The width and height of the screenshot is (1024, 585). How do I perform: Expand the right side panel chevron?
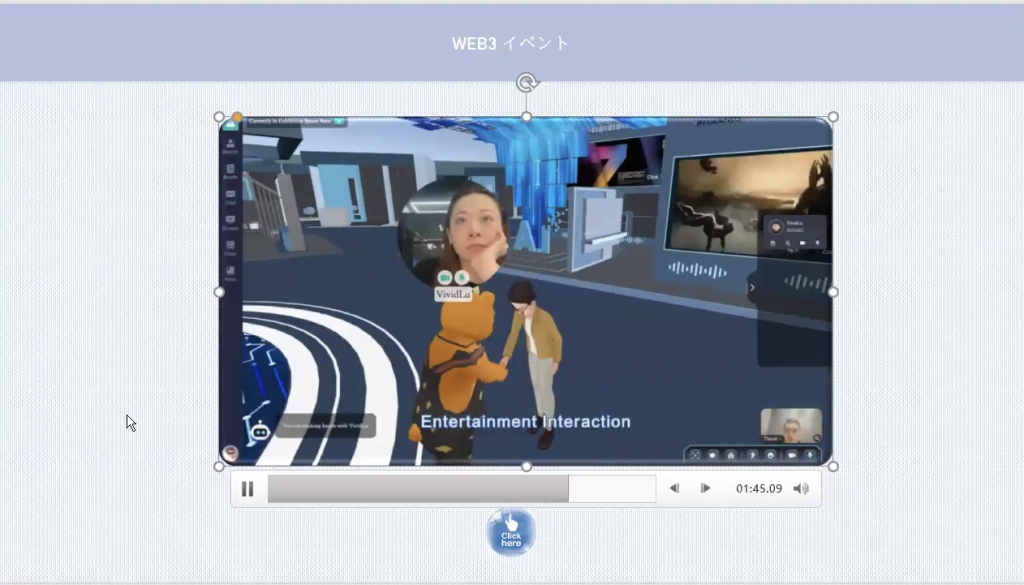coord(753,288)
